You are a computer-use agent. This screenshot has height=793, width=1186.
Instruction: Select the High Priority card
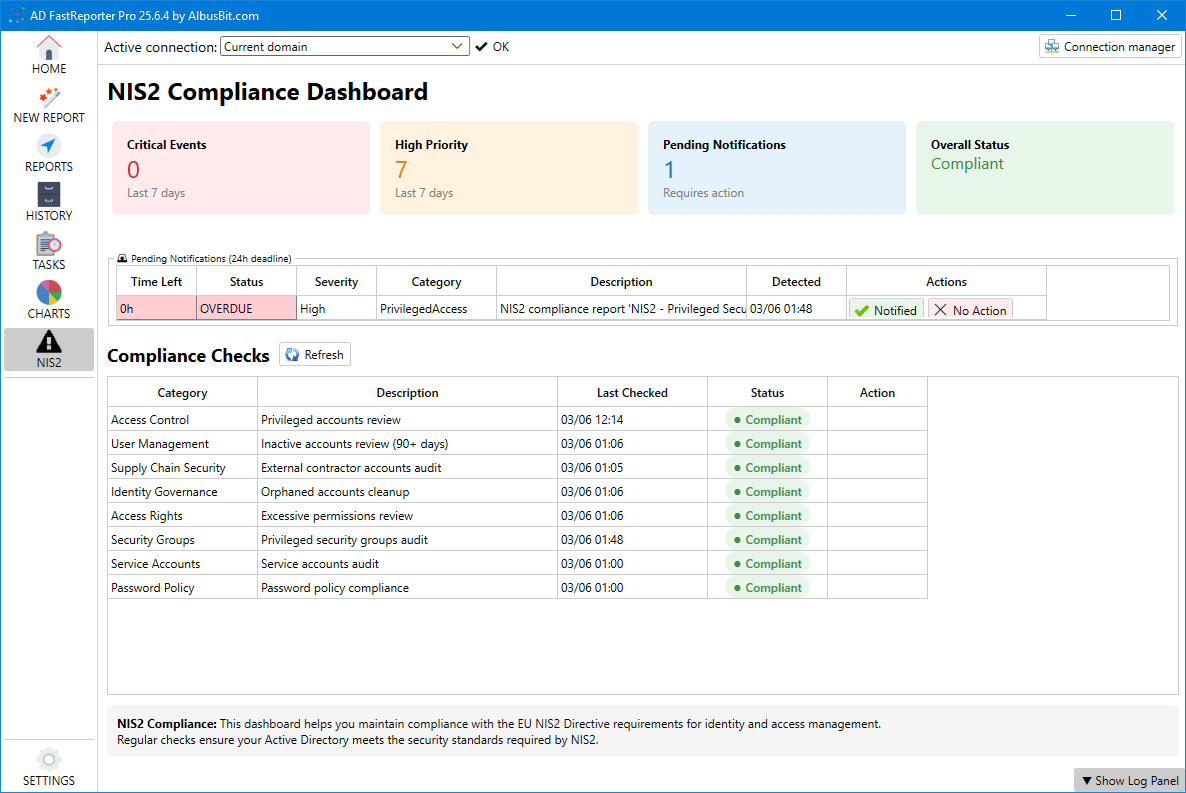click(508, 168)
